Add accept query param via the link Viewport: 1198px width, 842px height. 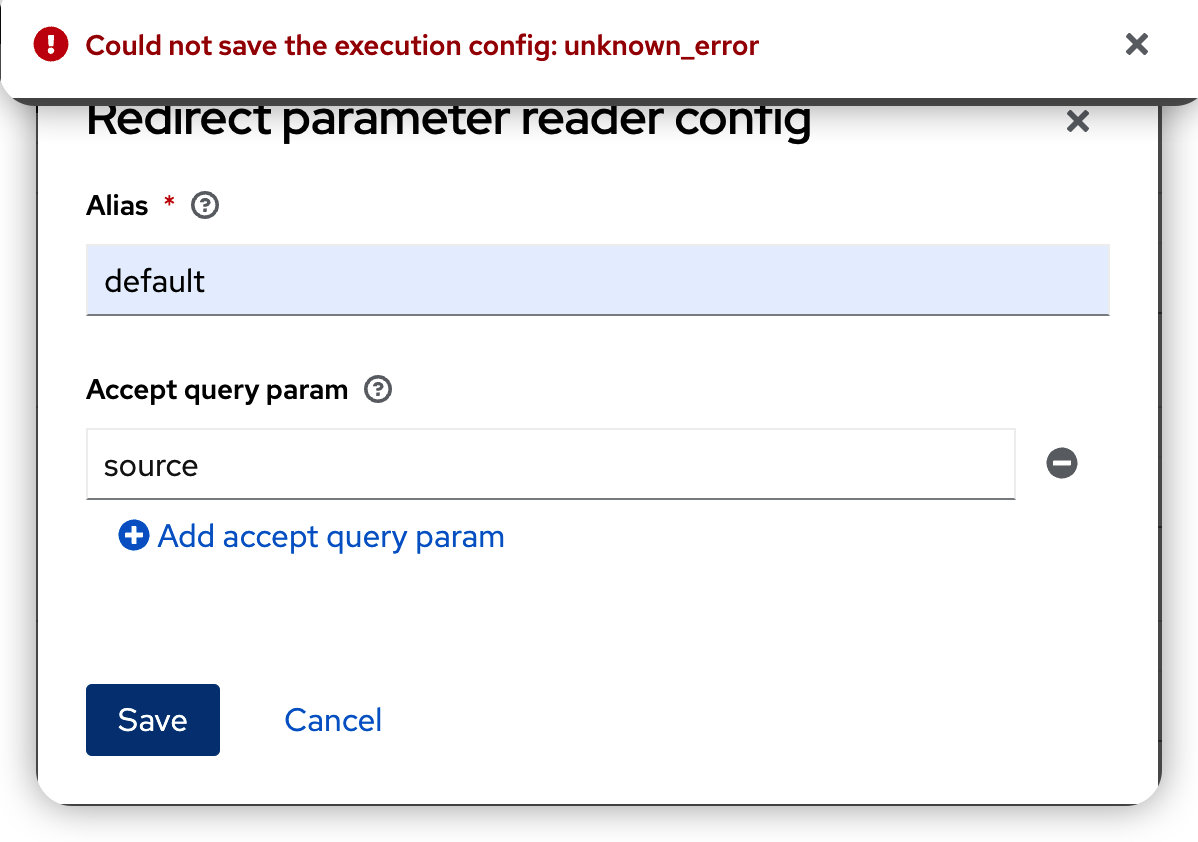[x=330, y=536]
